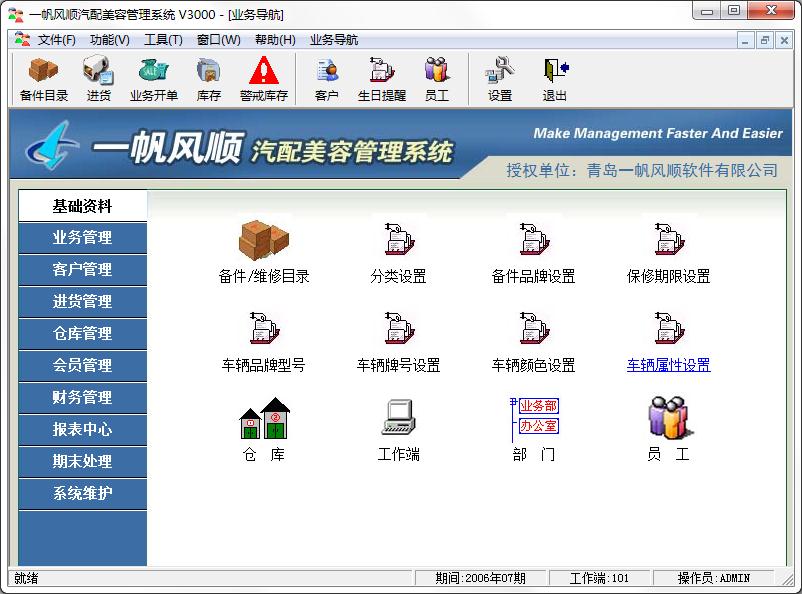Click the 车辆颜色设置 label text
Viewport: 802px width, 594px height.
(x=533, y=365)
